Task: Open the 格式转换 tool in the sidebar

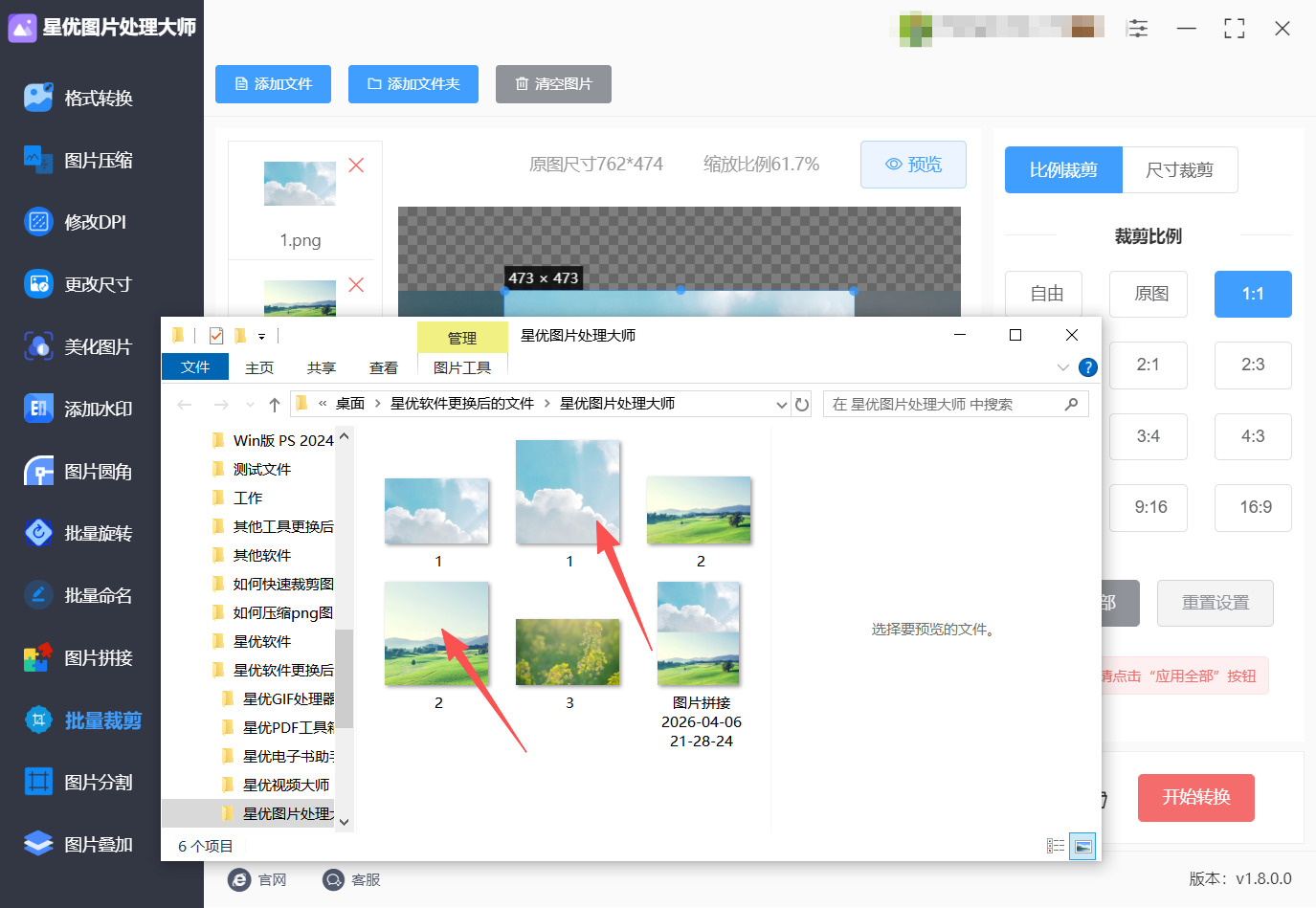Action: point(79,98)
